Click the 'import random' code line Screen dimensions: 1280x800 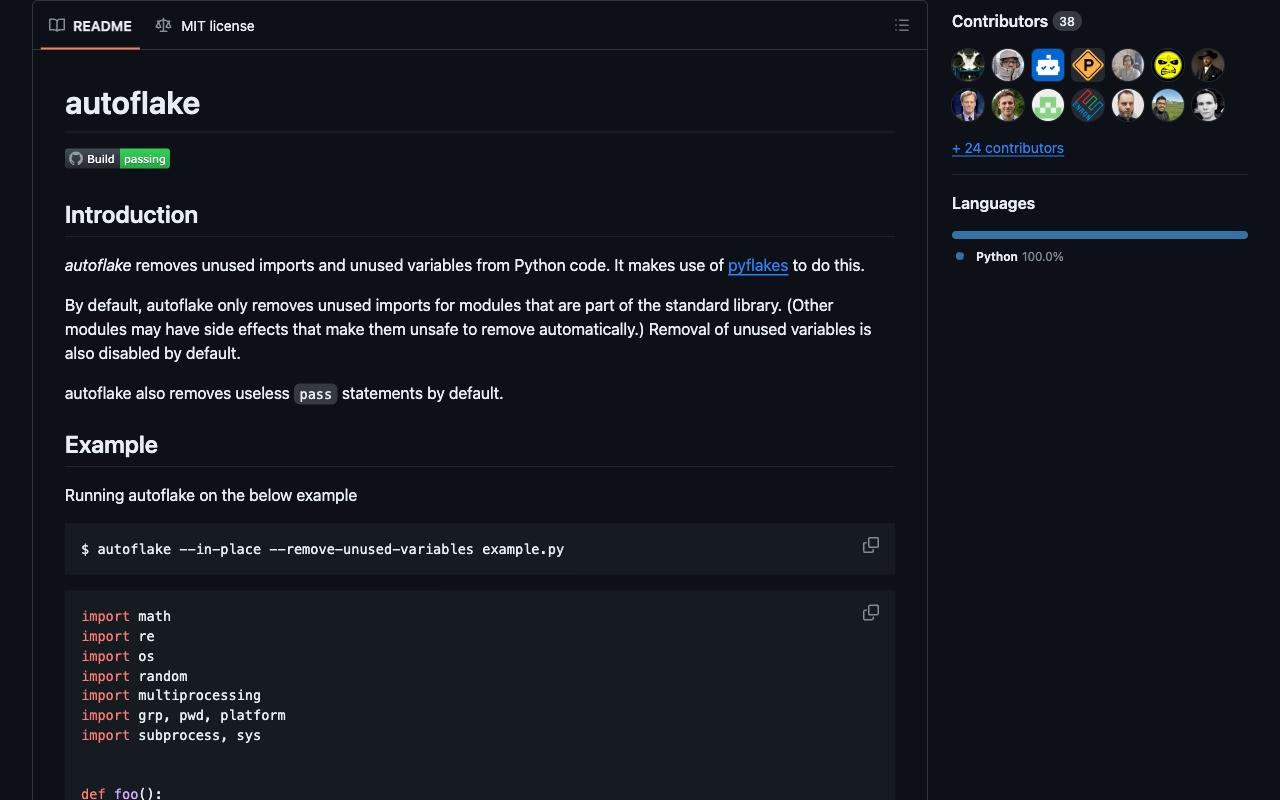click(x=135, y=676)
